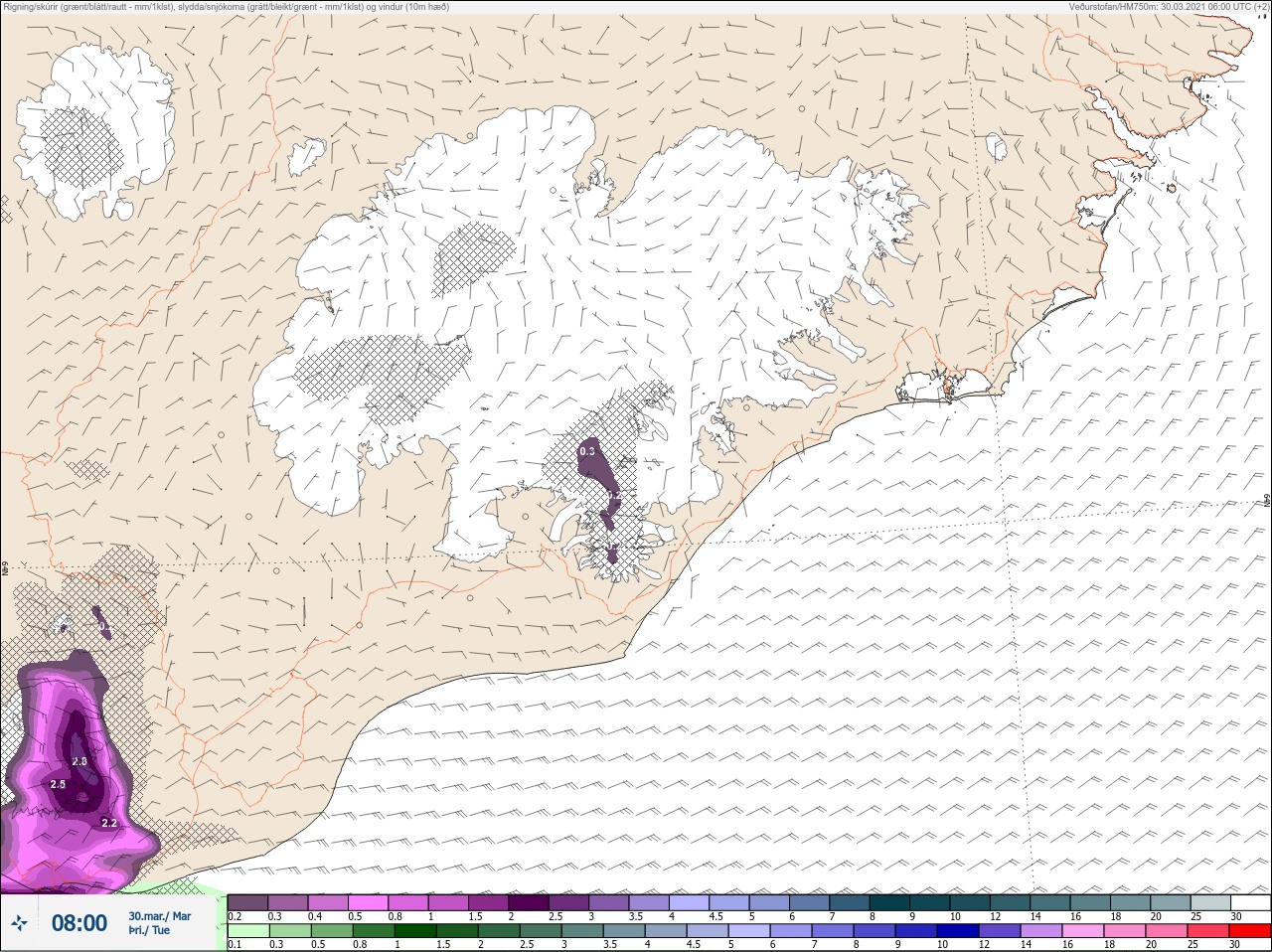Click the Veðurstofan logo icon beside 08:00
Viewport: 1272px width, 952px height.
(19, 923)
